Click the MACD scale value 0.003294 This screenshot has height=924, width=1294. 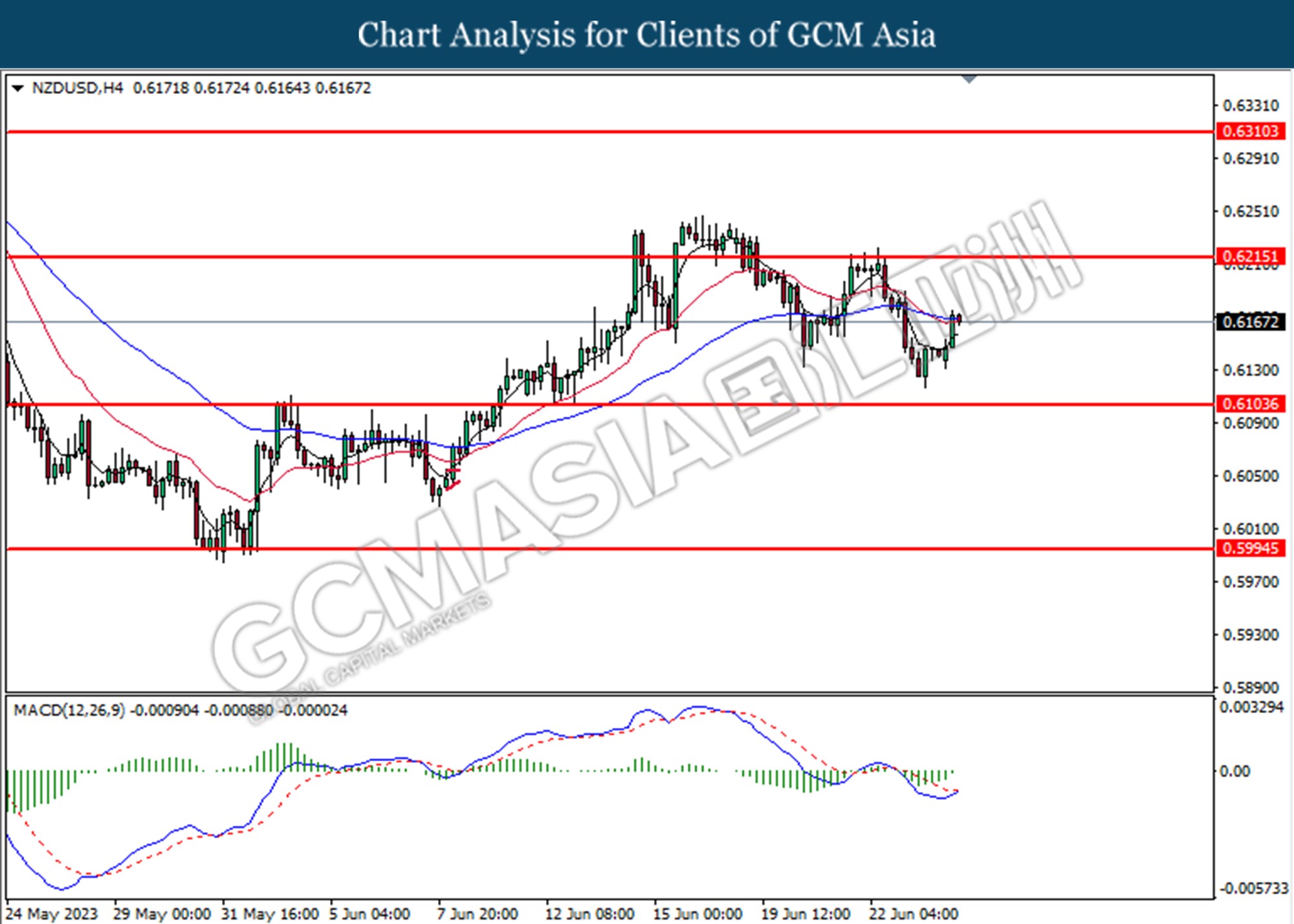pyautogui.click(x=1252, y=707)
